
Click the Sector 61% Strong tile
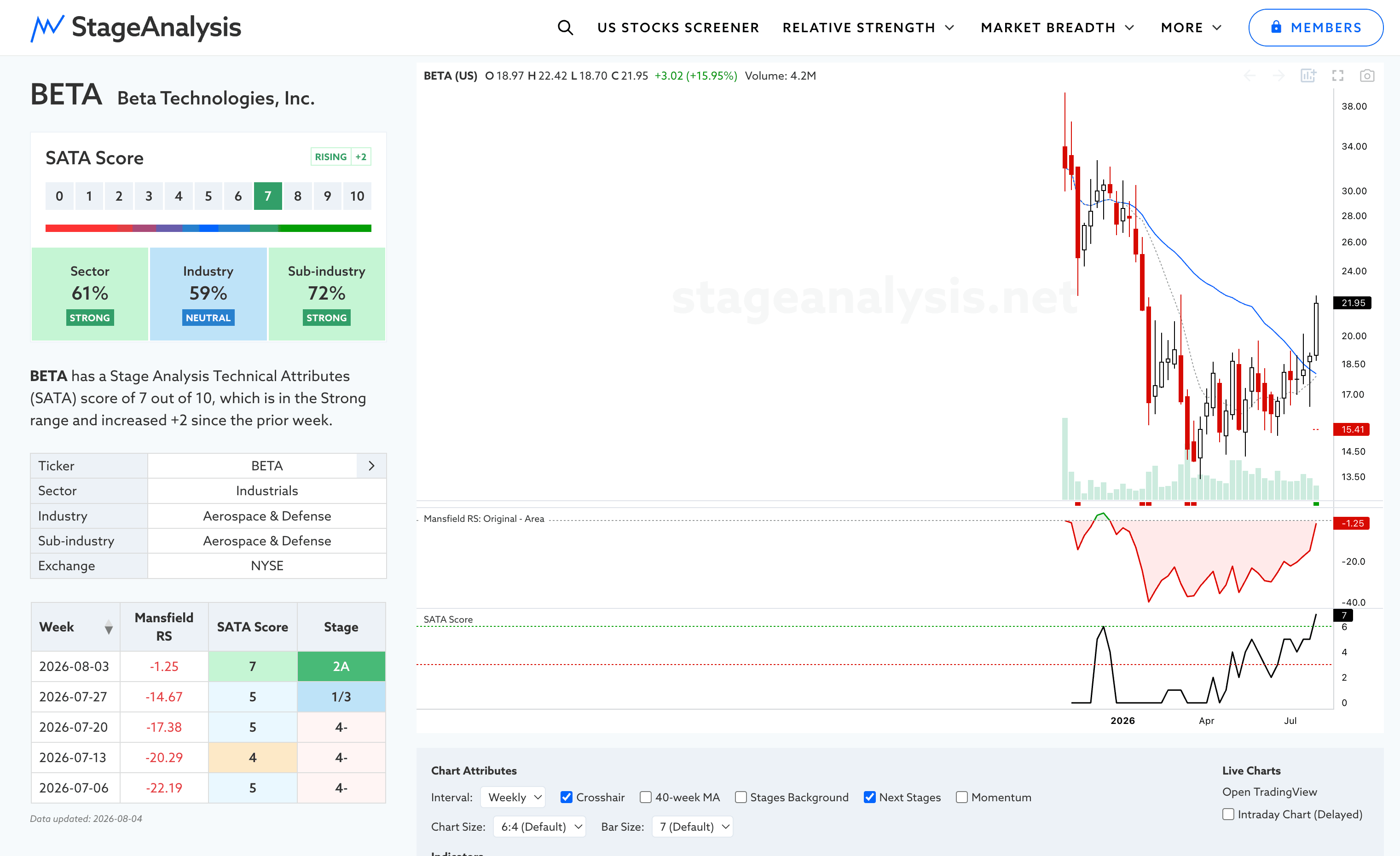coord(90,294)
